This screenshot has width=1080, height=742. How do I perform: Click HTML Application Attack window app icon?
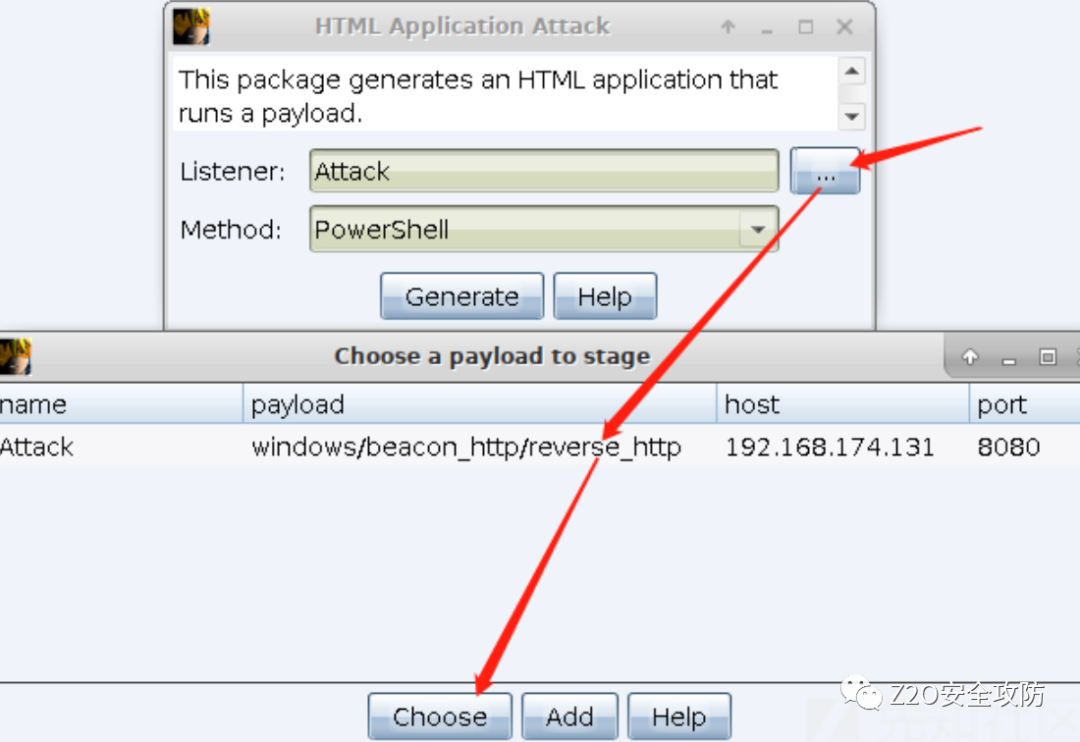click(191, 26)
